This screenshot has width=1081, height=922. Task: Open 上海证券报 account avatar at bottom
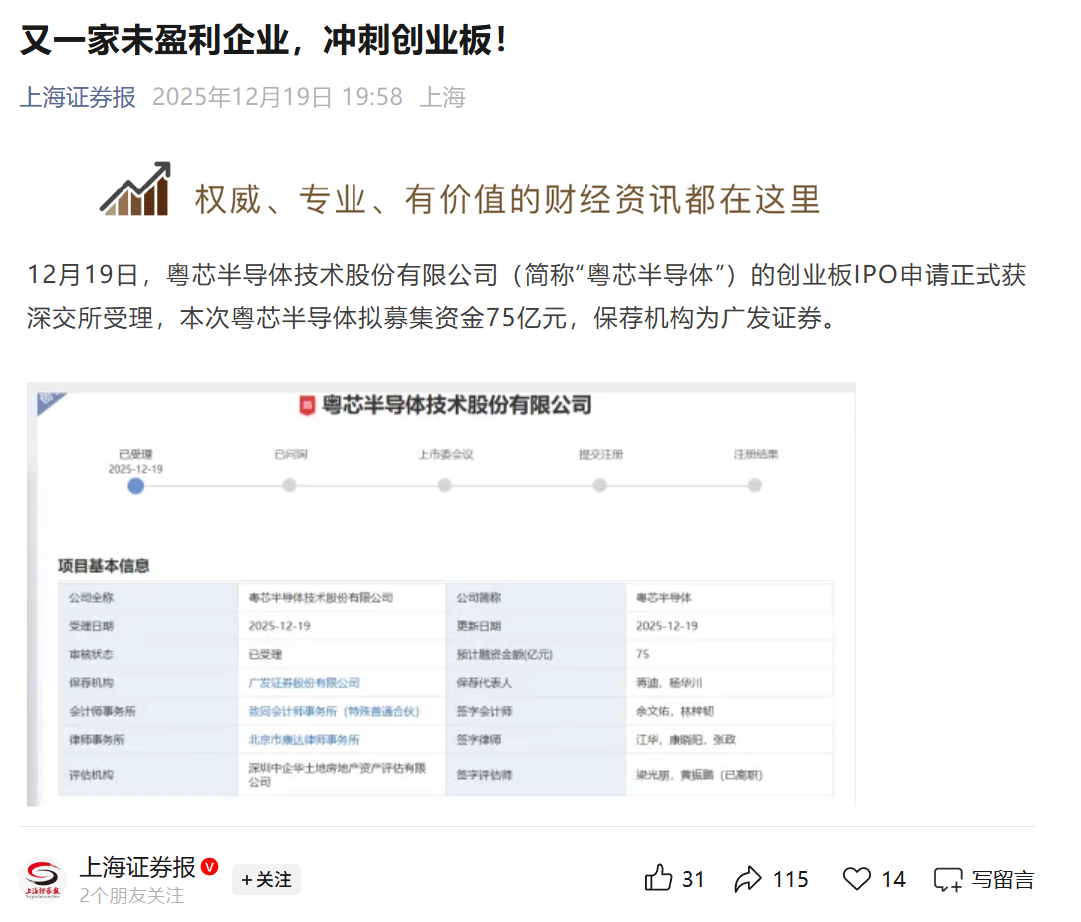click(x=43, y=879)
